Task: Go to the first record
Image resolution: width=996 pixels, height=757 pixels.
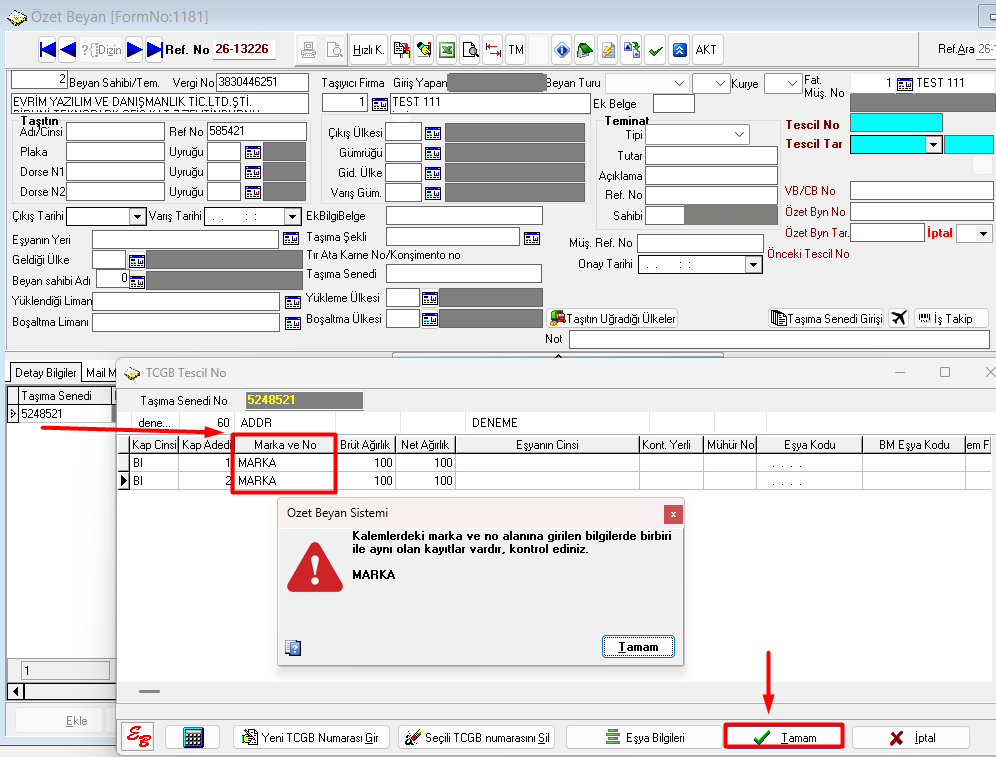Action: (48, 49)
